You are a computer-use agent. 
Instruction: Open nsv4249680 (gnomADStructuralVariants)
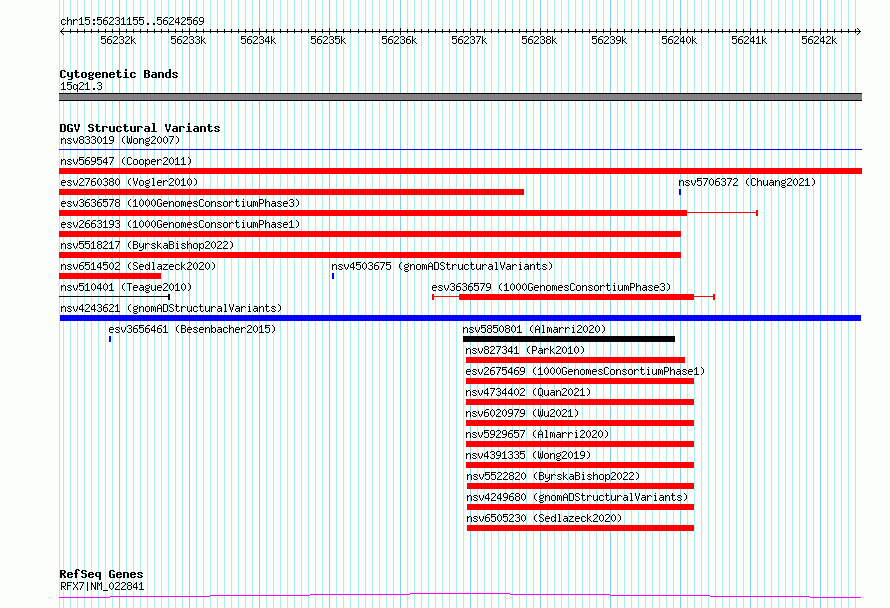pos(577,497)
